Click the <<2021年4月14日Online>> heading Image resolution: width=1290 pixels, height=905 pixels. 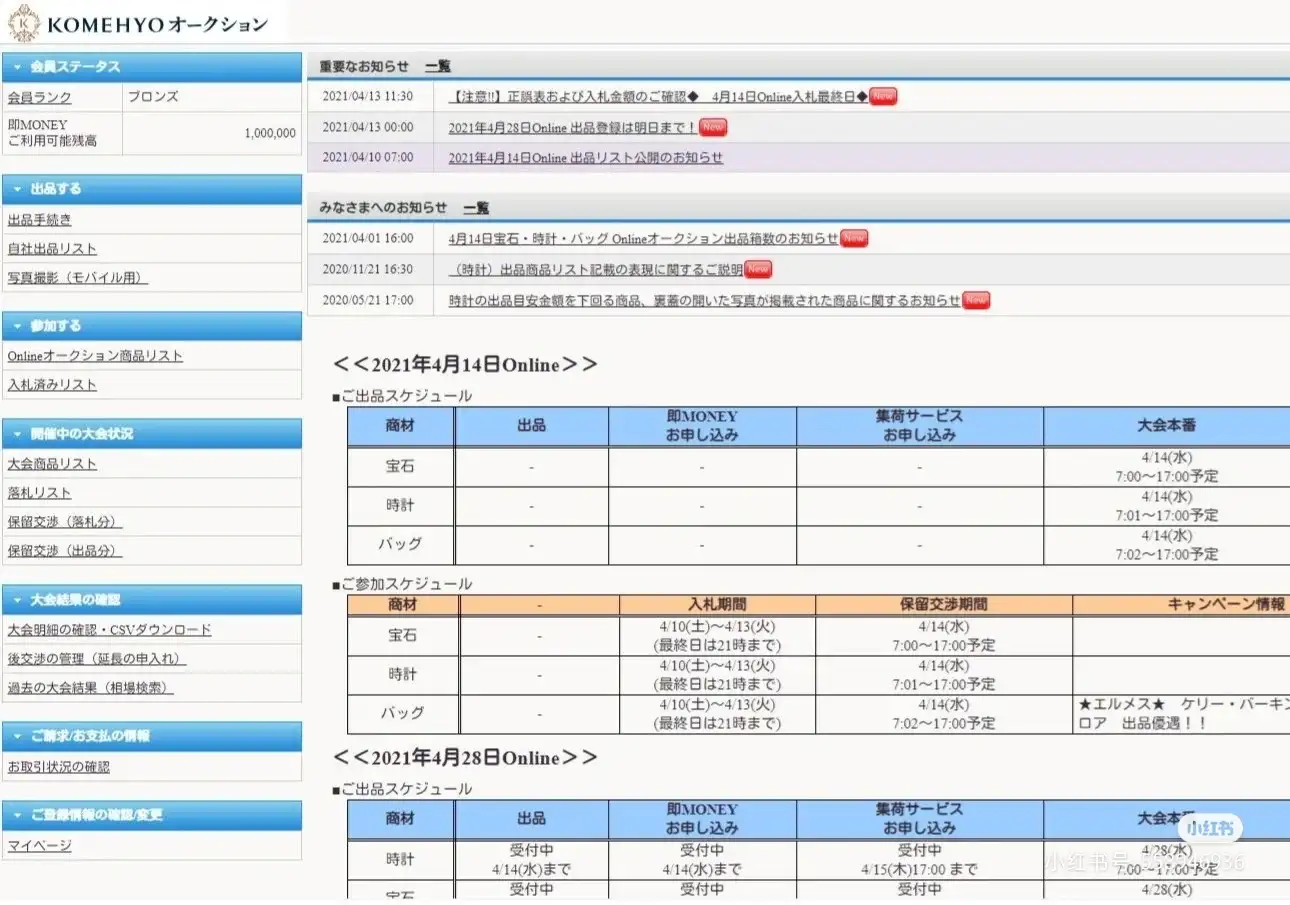465,364
